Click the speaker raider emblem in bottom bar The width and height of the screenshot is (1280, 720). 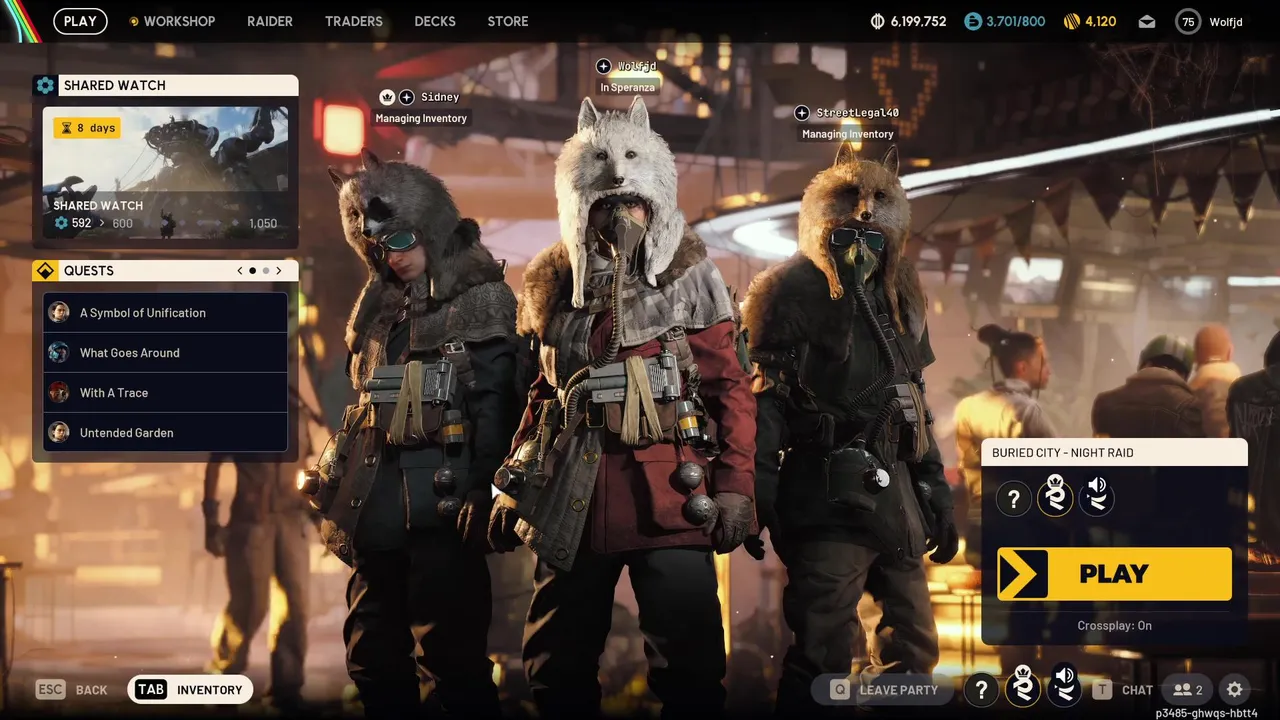click(x=1064, y=687)
